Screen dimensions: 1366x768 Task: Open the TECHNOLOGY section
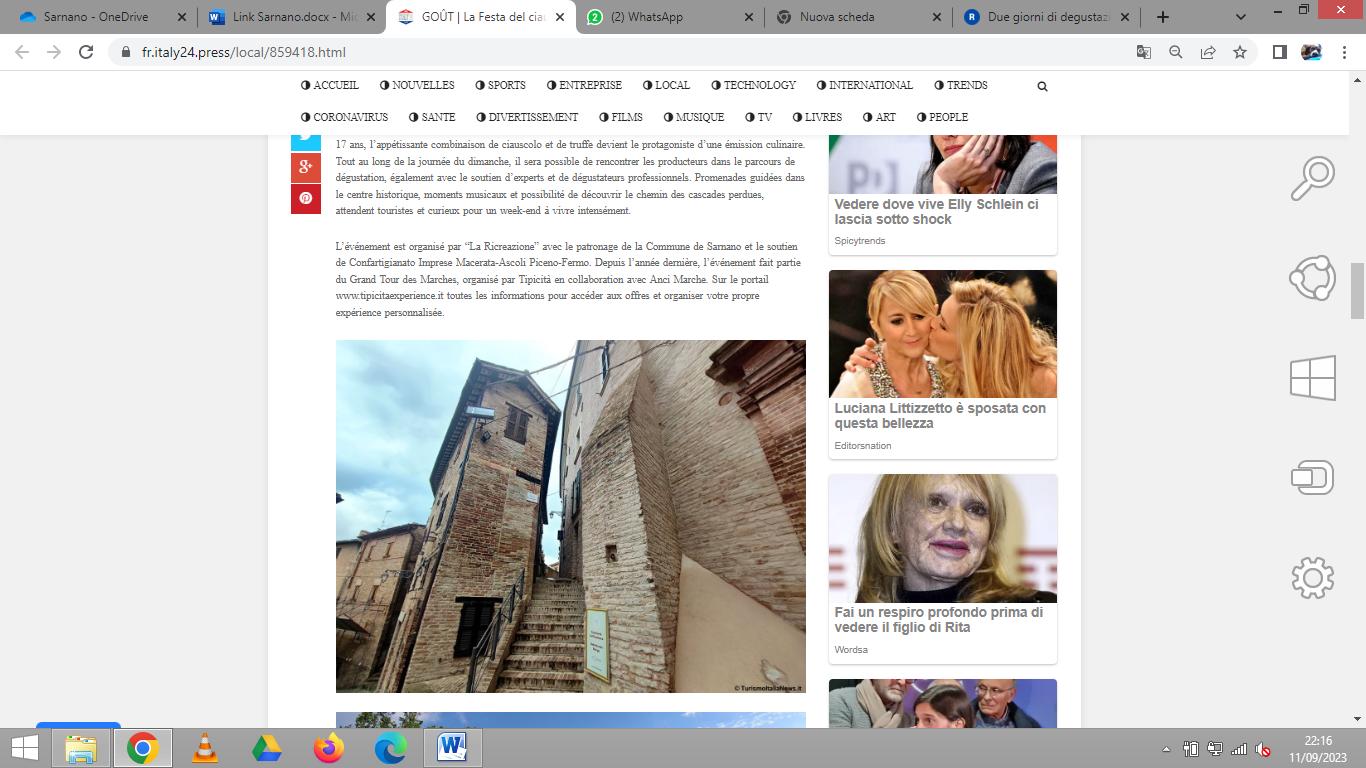pos(753,85)
